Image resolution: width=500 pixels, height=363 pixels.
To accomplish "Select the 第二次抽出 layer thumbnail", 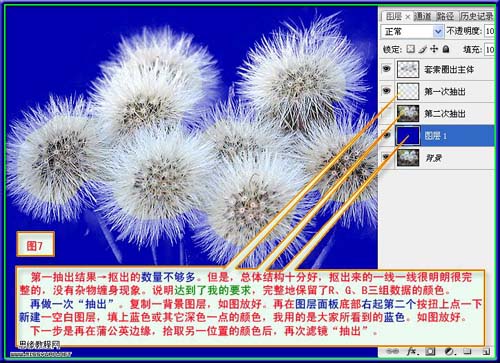I will [x=408, y=113].
